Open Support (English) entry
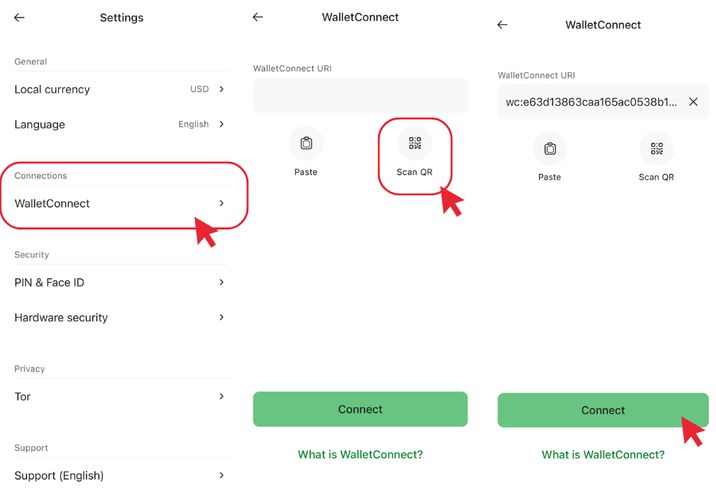Screen dimensions: 716x494 tap(120, 476)
